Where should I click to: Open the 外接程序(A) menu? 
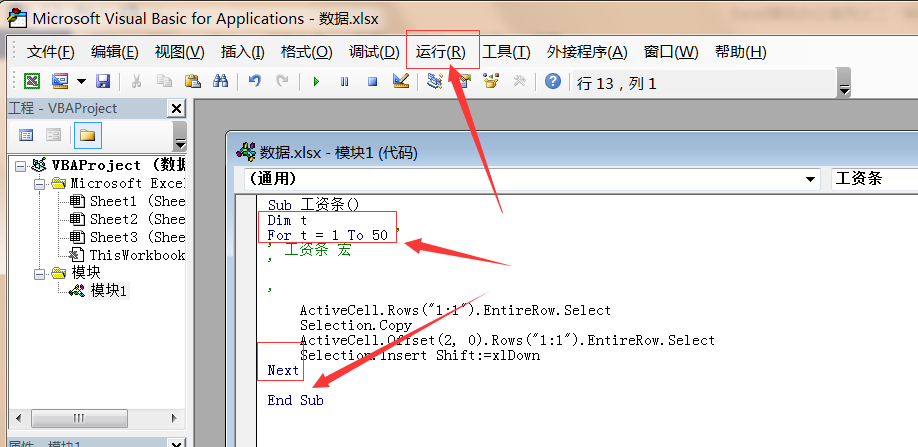click(x=587, y=52)
